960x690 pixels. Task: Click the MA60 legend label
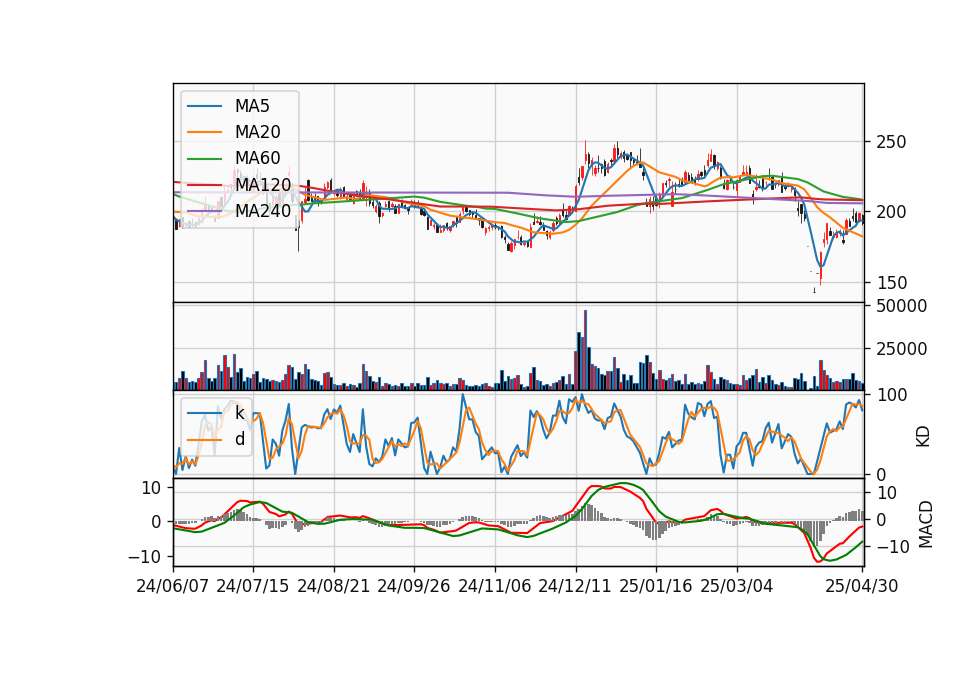tap(257, 158)
